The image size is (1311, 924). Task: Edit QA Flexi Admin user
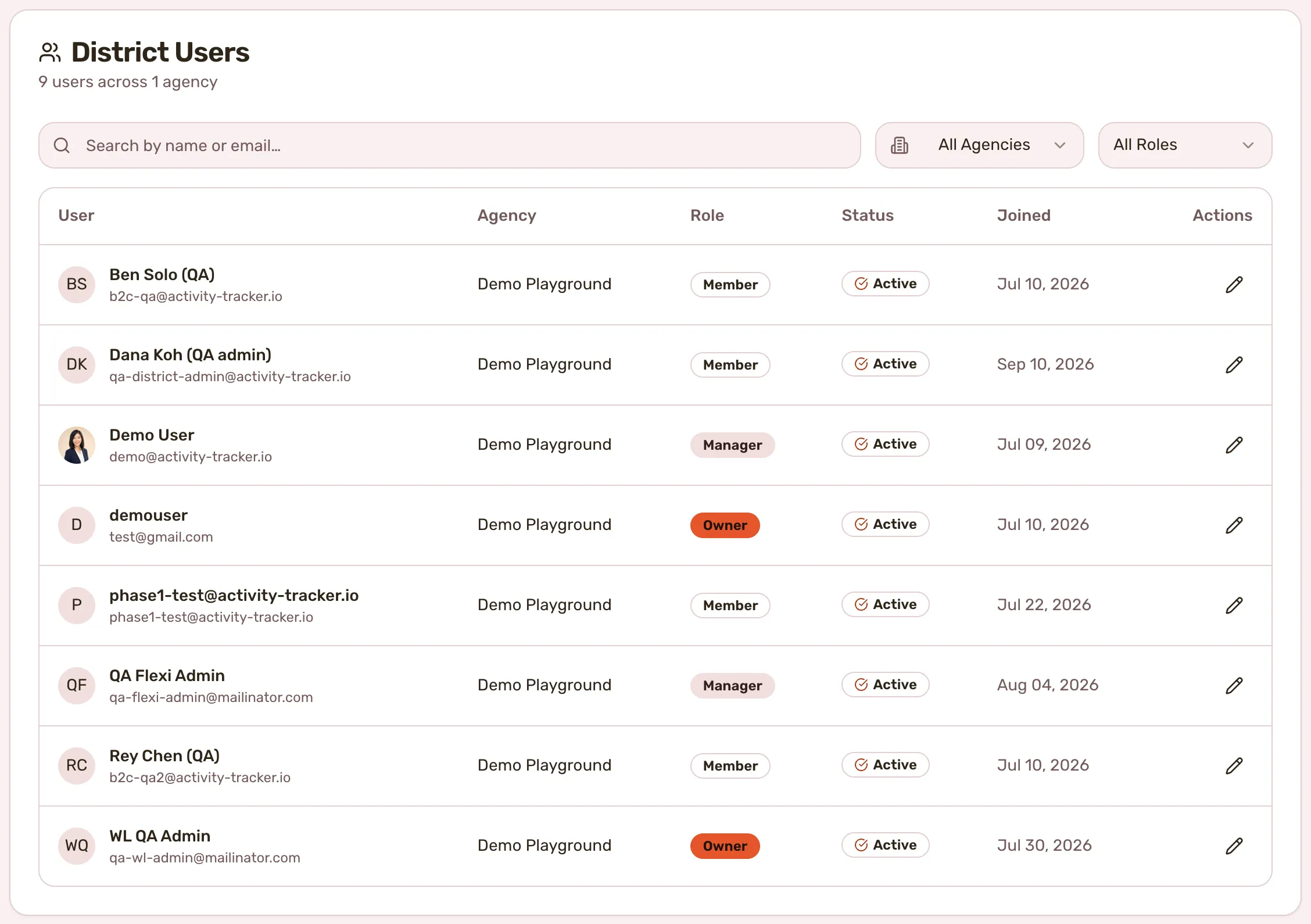1234,686
